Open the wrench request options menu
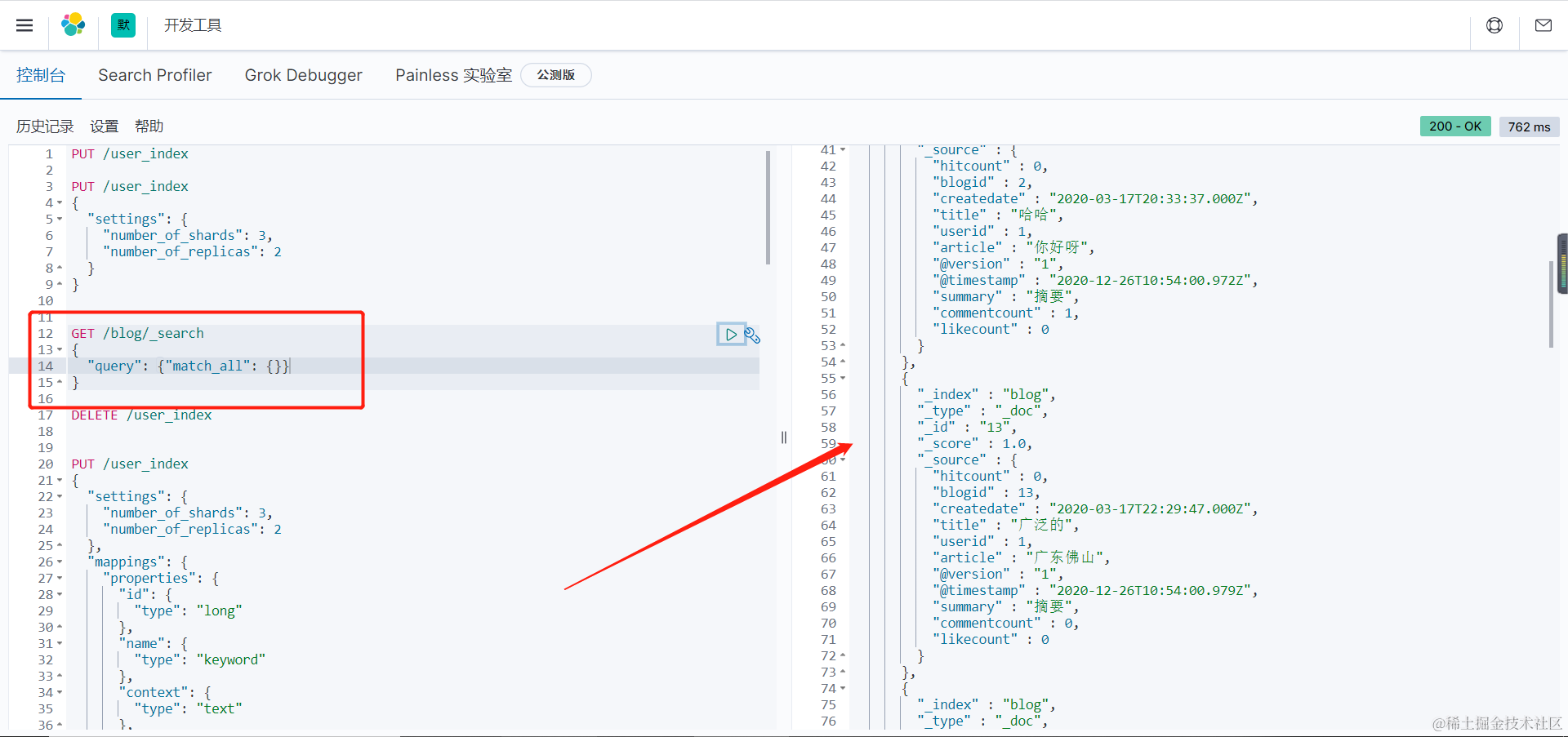This screenshot has width=1568, height=737. [x=752, y=335]
